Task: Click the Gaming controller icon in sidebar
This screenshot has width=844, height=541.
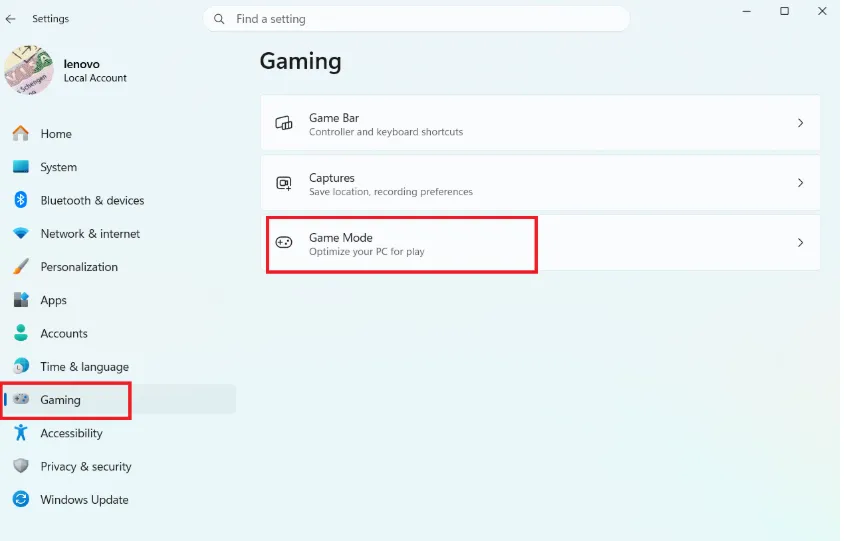Action: point(20,399)
